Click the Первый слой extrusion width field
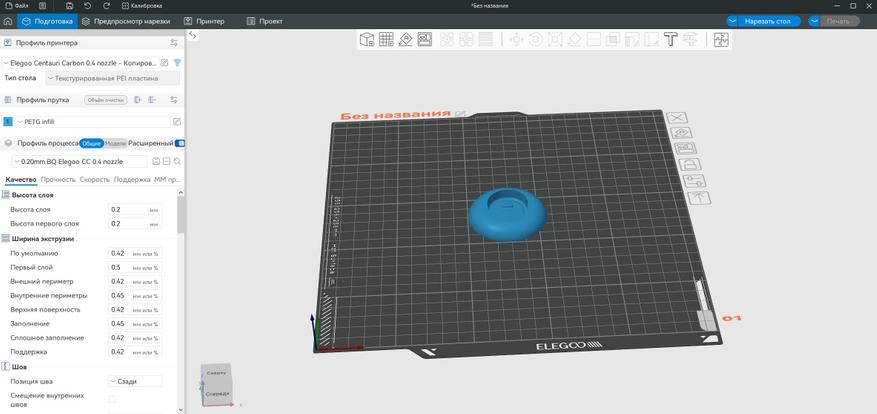The image size is (877, 414). coord(135,267)
